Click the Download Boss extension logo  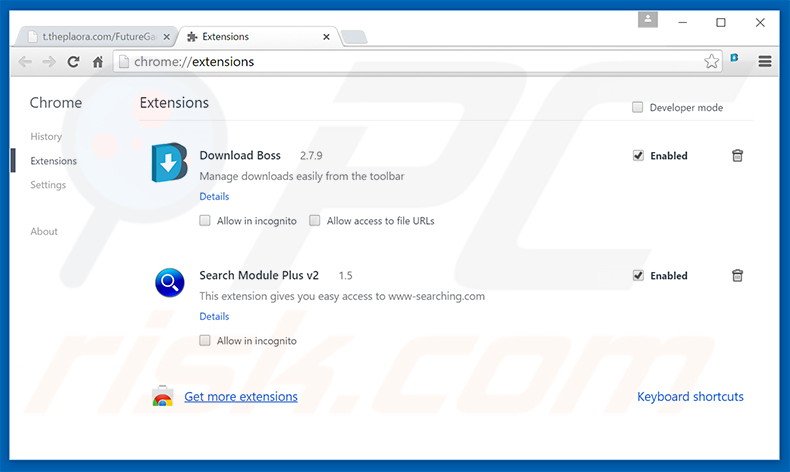170,162
